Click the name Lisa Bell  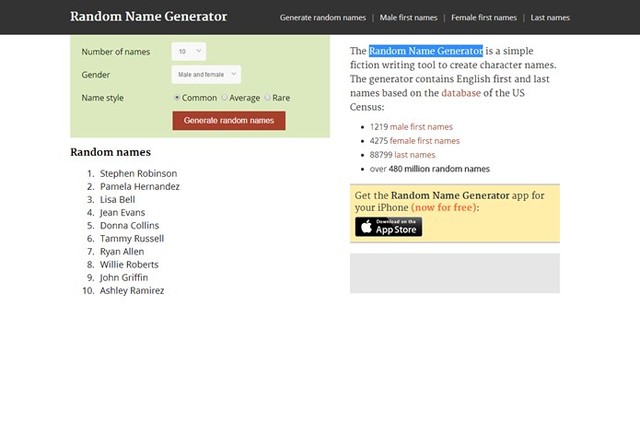pos(118,200)
